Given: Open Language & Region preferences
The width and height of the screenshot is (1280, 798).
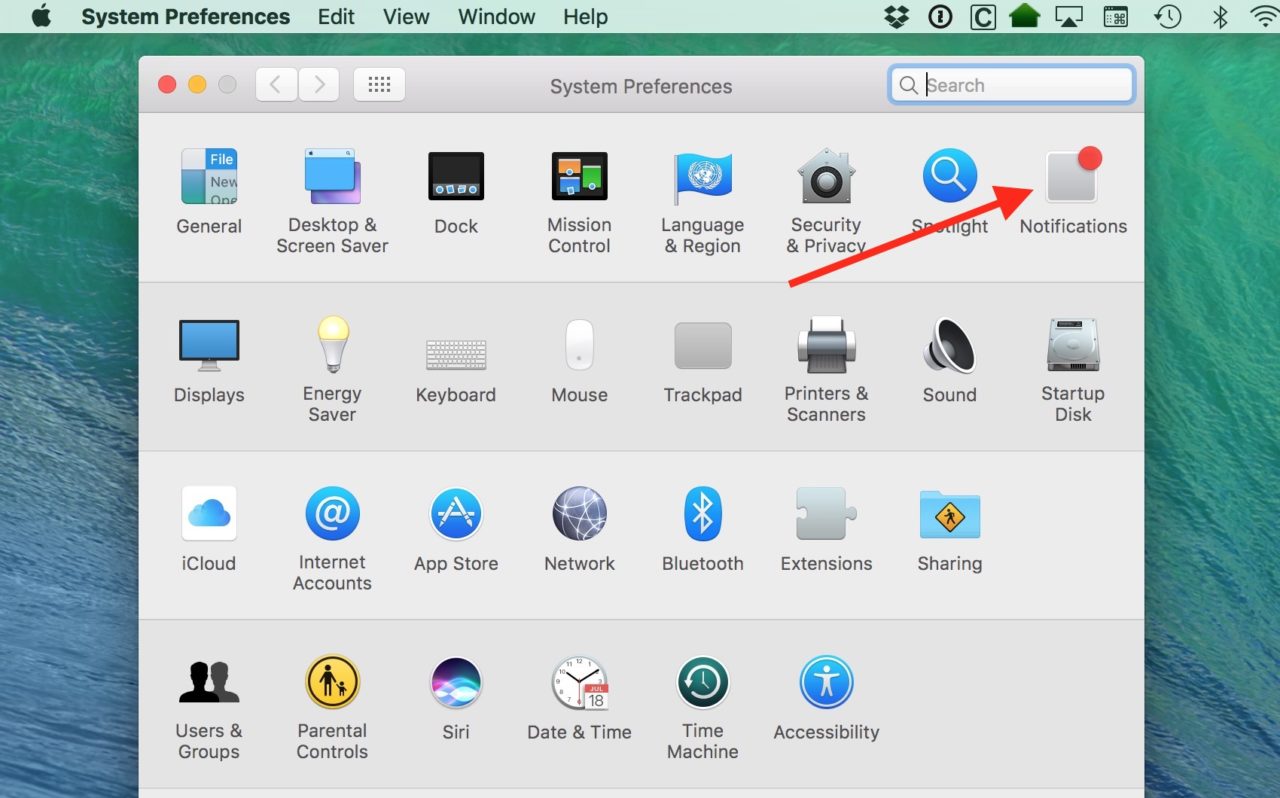Looking at the screenshot, I should coord(703,201).
